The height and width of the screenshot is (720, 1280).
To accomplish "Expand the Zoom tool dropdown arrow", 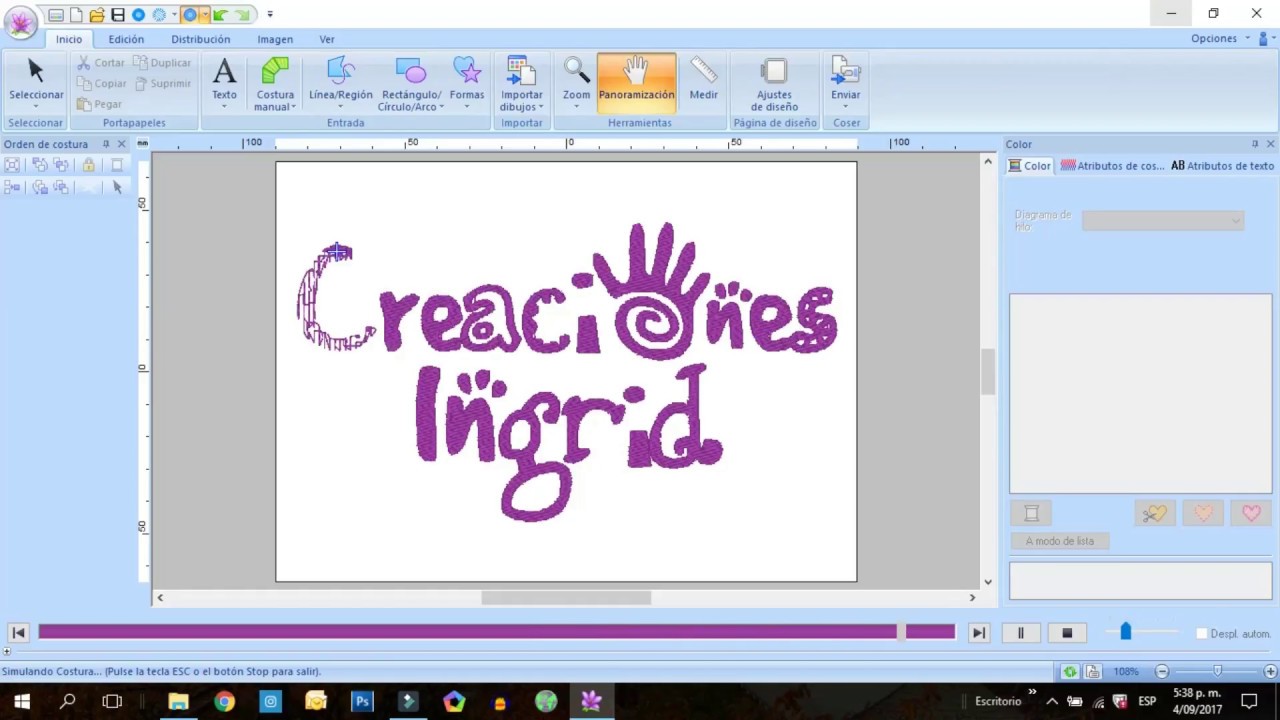I will coord(576,107).
